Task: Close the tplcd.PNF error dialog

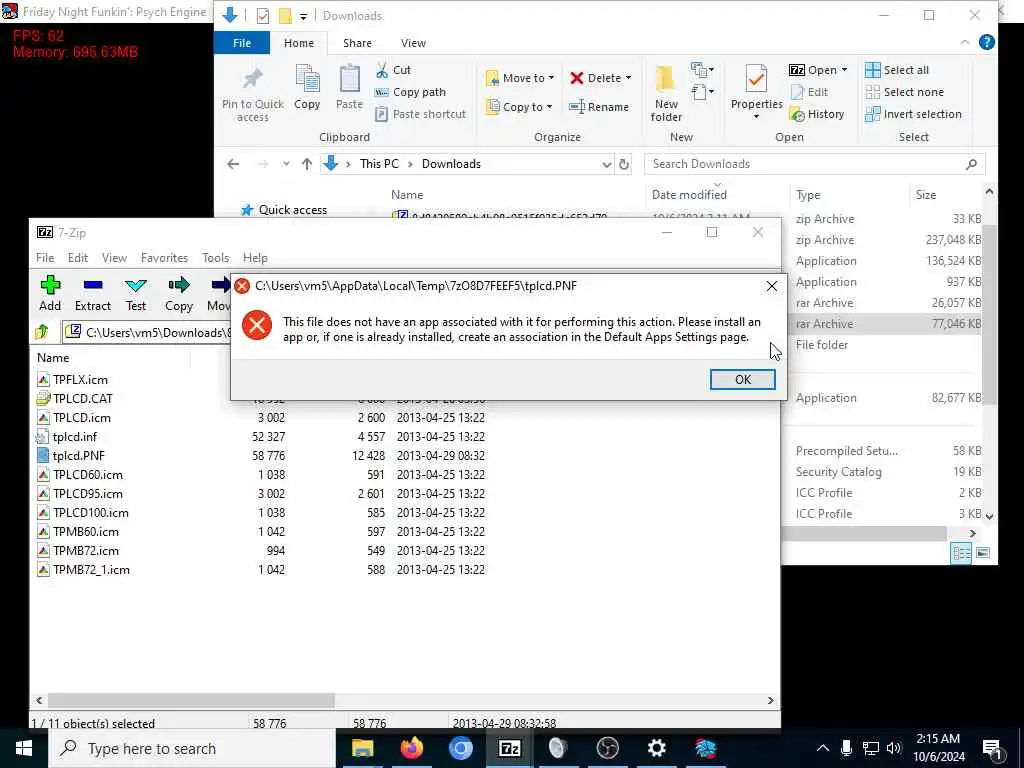Action: click(771, 286)
